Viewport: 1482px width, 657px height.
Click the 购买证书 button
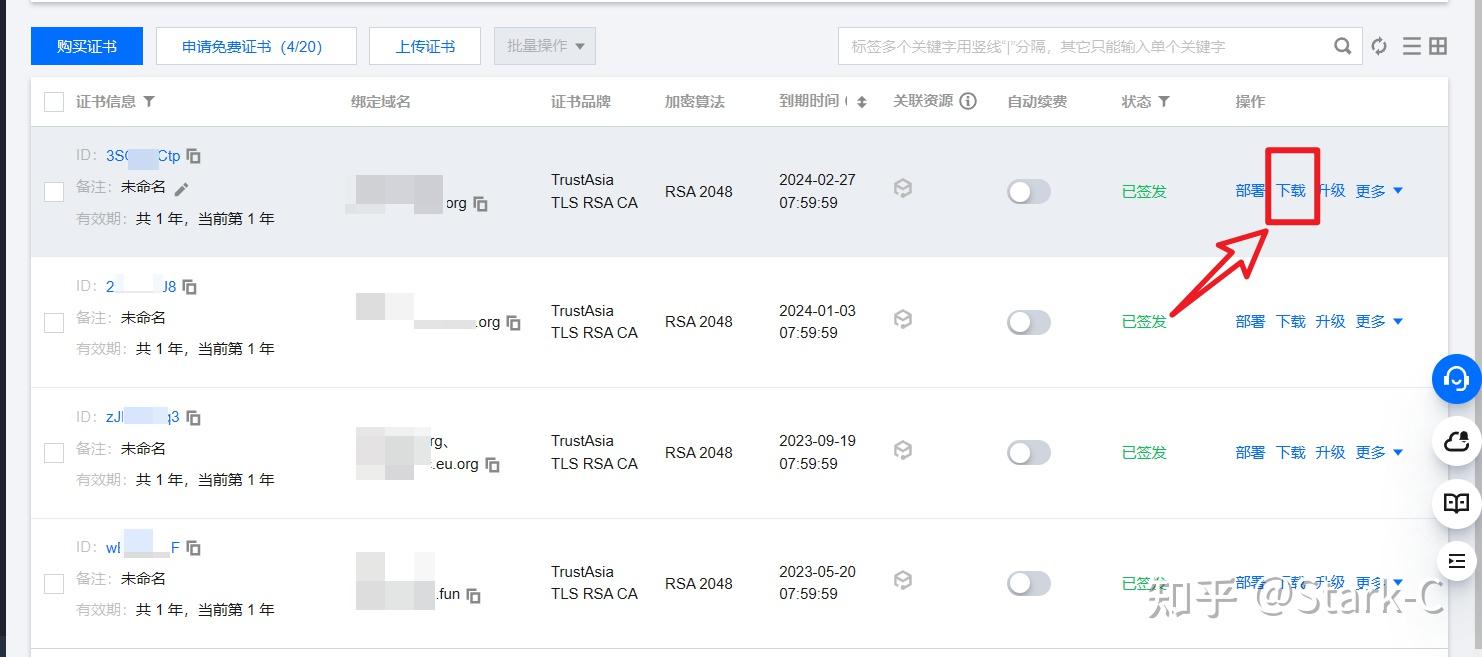point(86,45)
